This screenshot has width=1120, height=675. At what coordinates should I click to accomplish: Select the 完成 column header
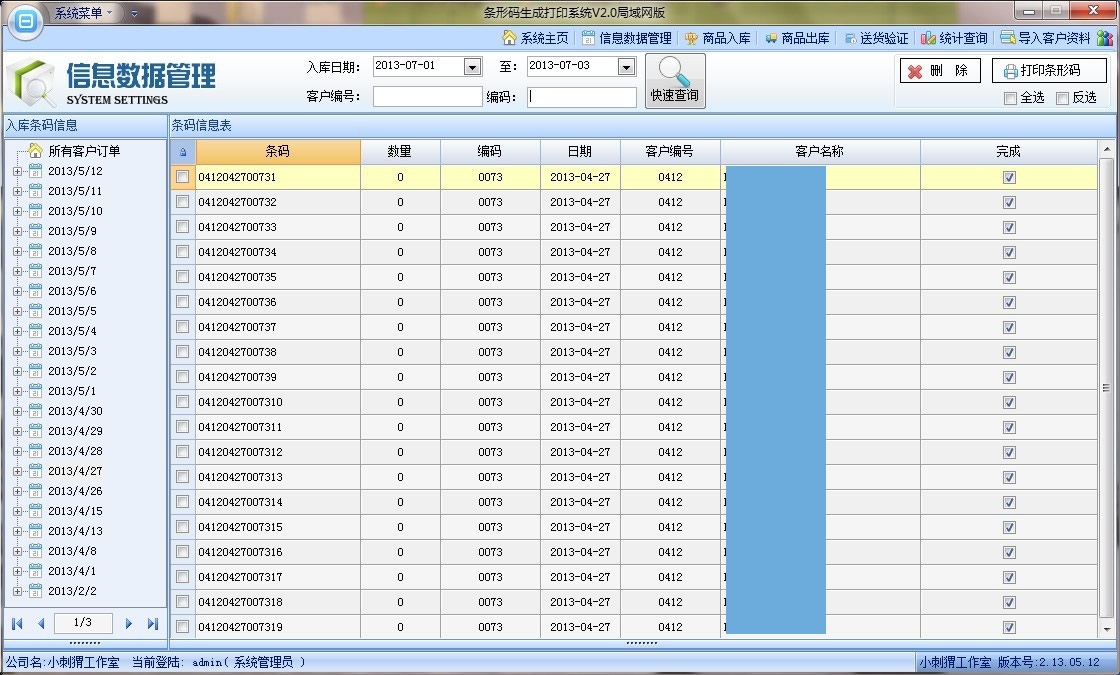[x=1009, y=151]
